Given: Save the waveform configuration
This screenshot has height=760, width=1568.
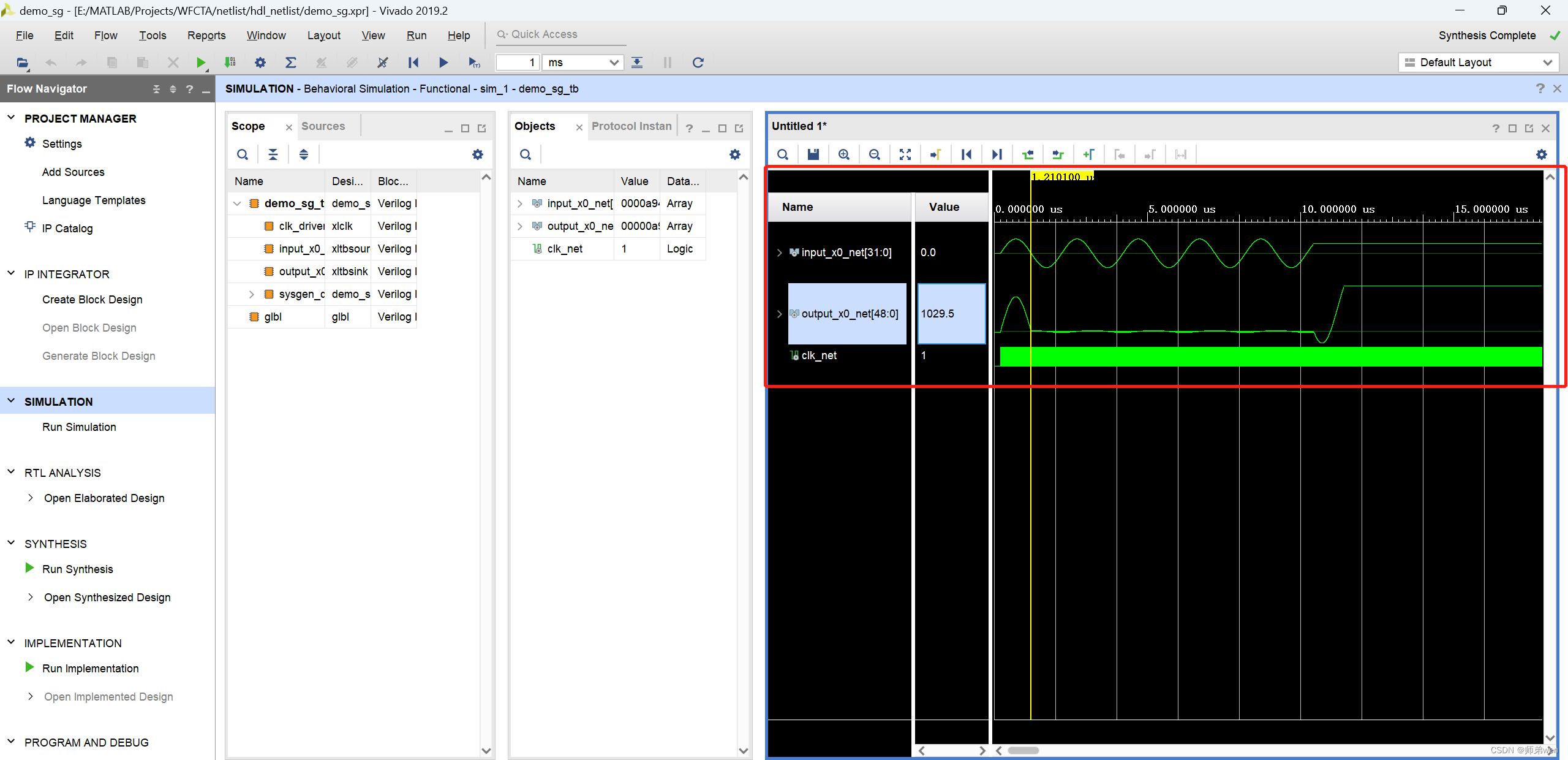Looking at the screenshot, I should 813,154.
